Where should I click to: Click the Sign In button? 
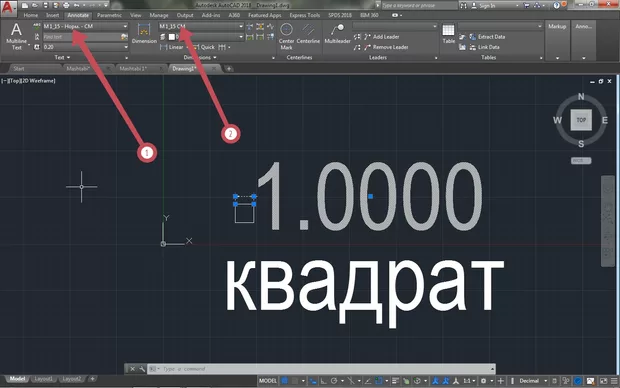click(x=483, y=6)
